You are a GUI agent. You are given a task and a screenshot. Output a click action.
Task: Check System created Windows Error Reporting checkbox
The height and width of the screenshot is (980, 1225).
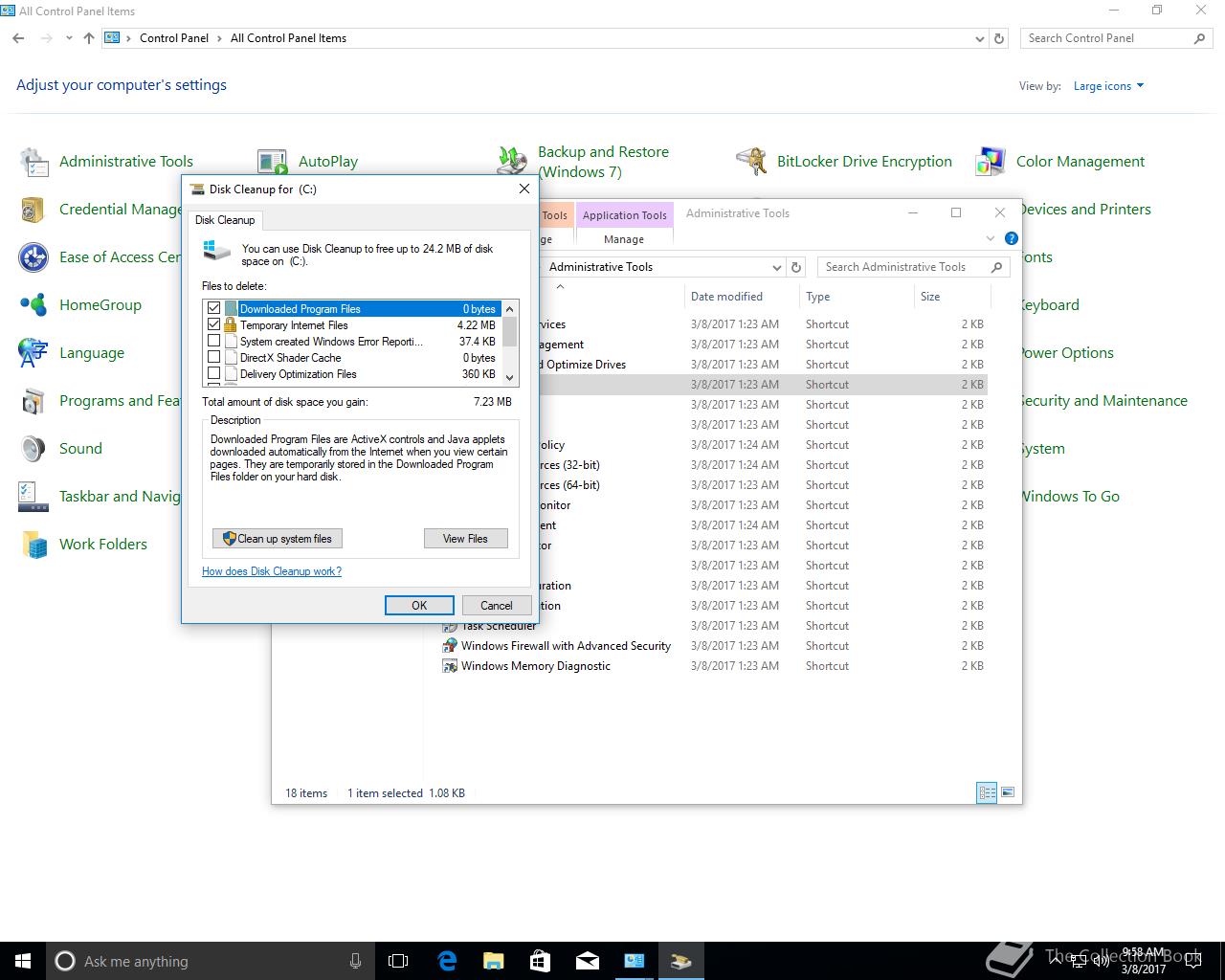pos(213,341)
